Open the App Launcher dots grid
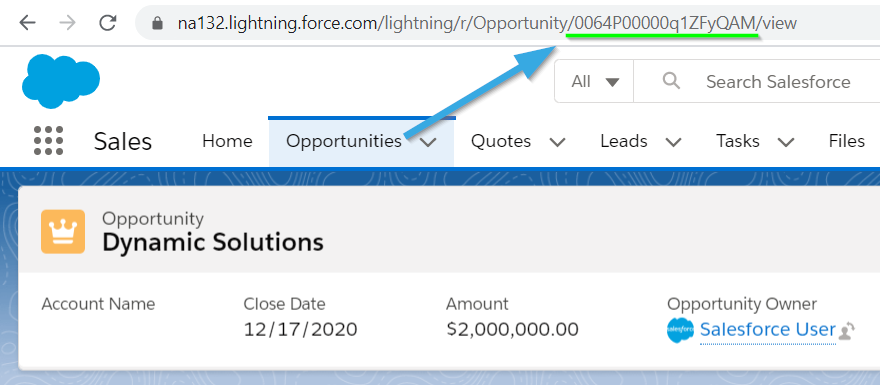 pyautogui.click(x=48, y=140)
